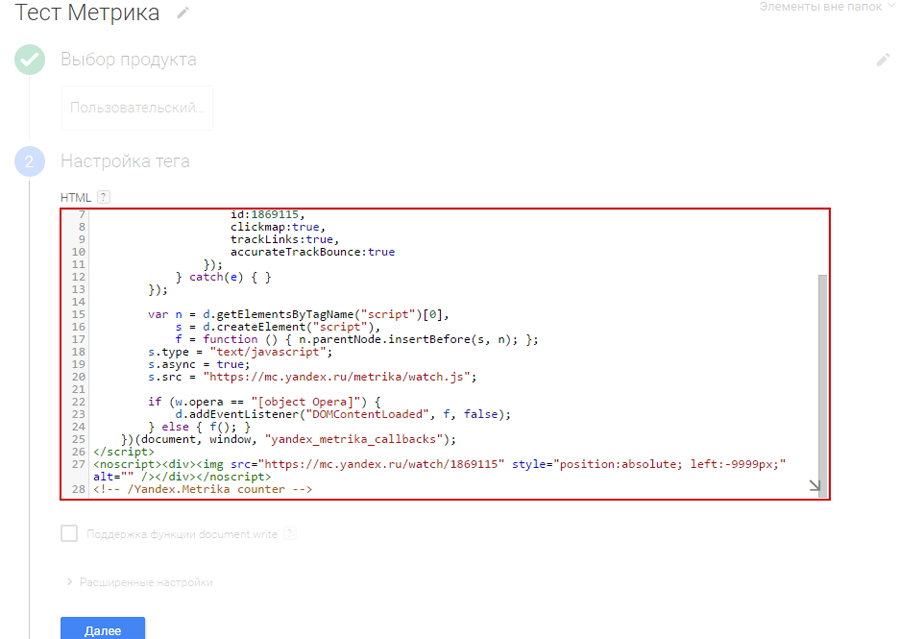900x639 pixels.
Task: Select the Пользовательский product card
Action: click(x=137, y=107)
